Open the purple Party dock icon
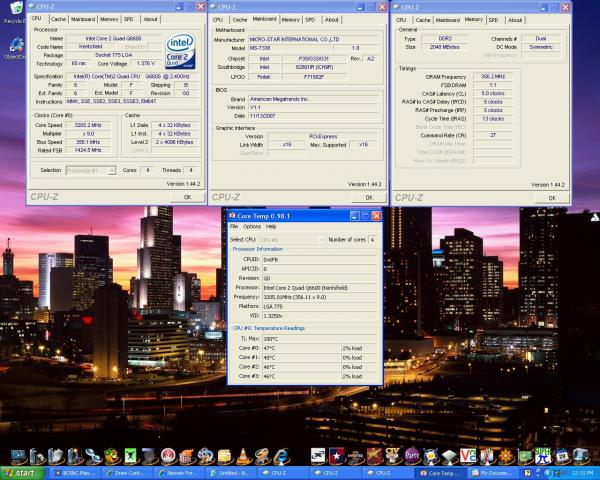Viewport: 600px width, 480px height. click(412, 456)
